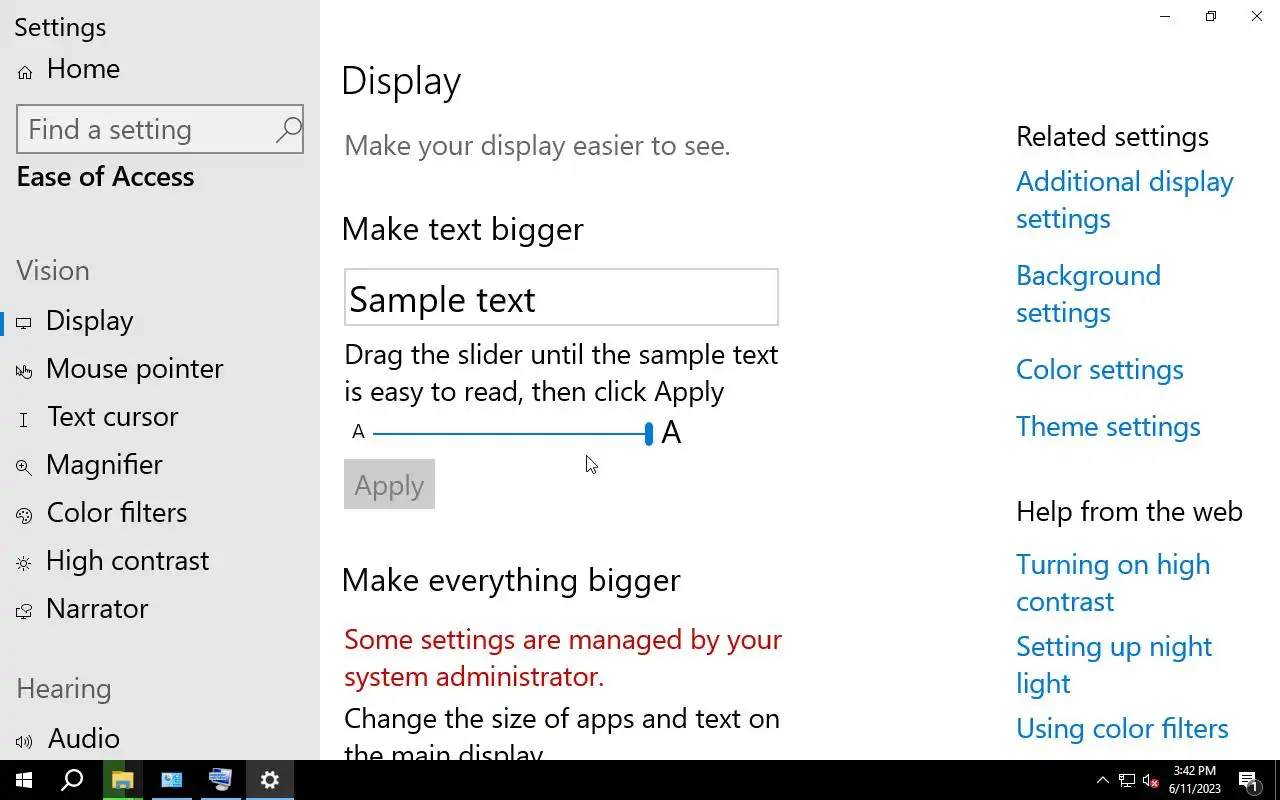Open the notification center icon
Screen dimensions: 1280x800
pyautogui.click(x=1248, y=780)
